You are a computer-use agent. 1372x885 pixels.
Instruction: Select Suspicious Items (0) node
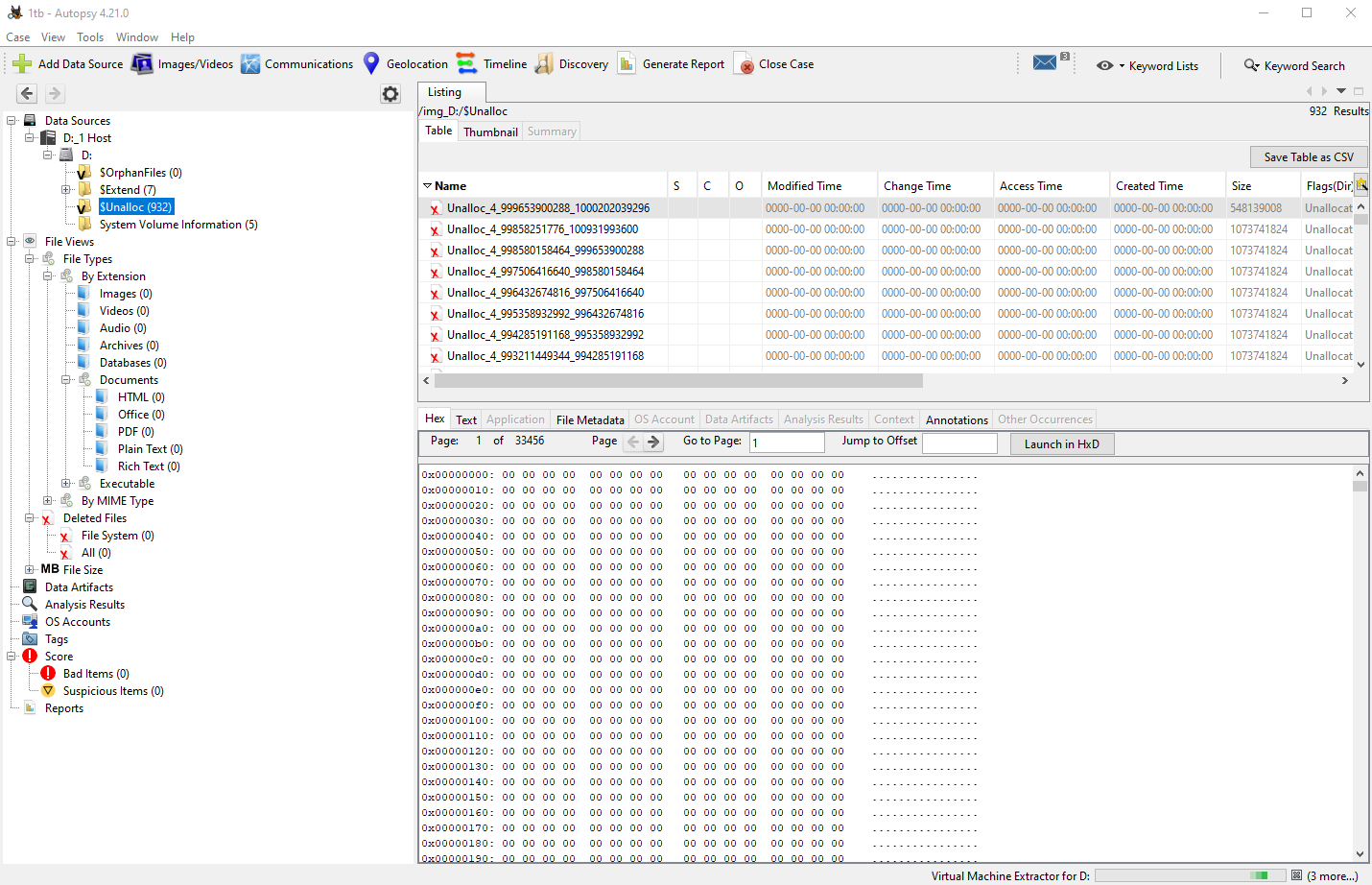pyautogui.click(x=113, y=691)
